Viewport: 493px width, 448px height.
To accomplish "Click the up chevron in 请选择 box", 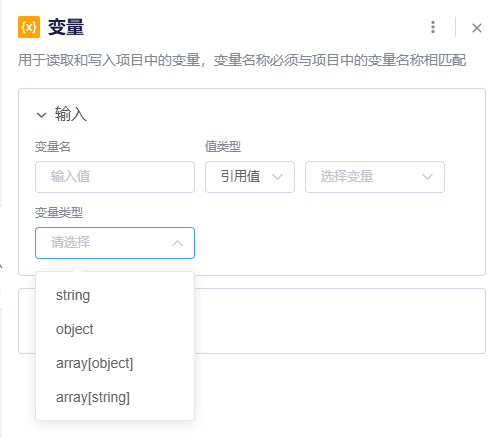I will point(177,243).
